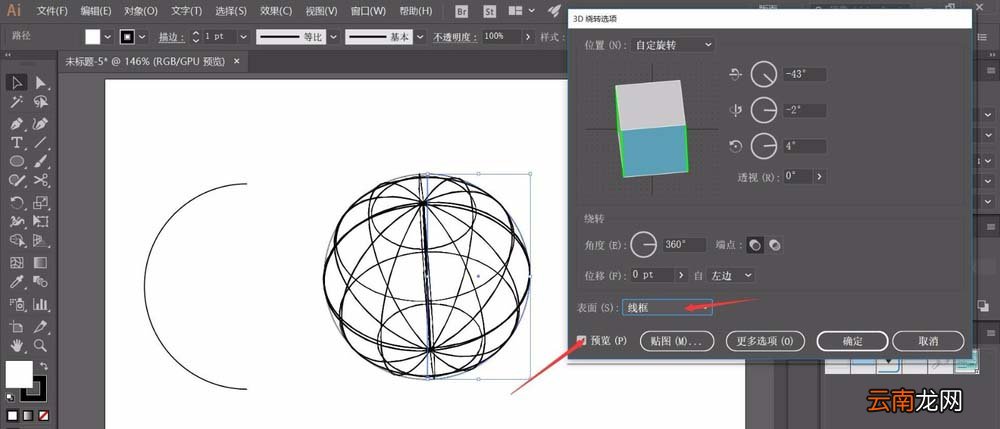Open the fill color dropdown arrow
The width and height of the screenshot is (1000, 429).
107,37
